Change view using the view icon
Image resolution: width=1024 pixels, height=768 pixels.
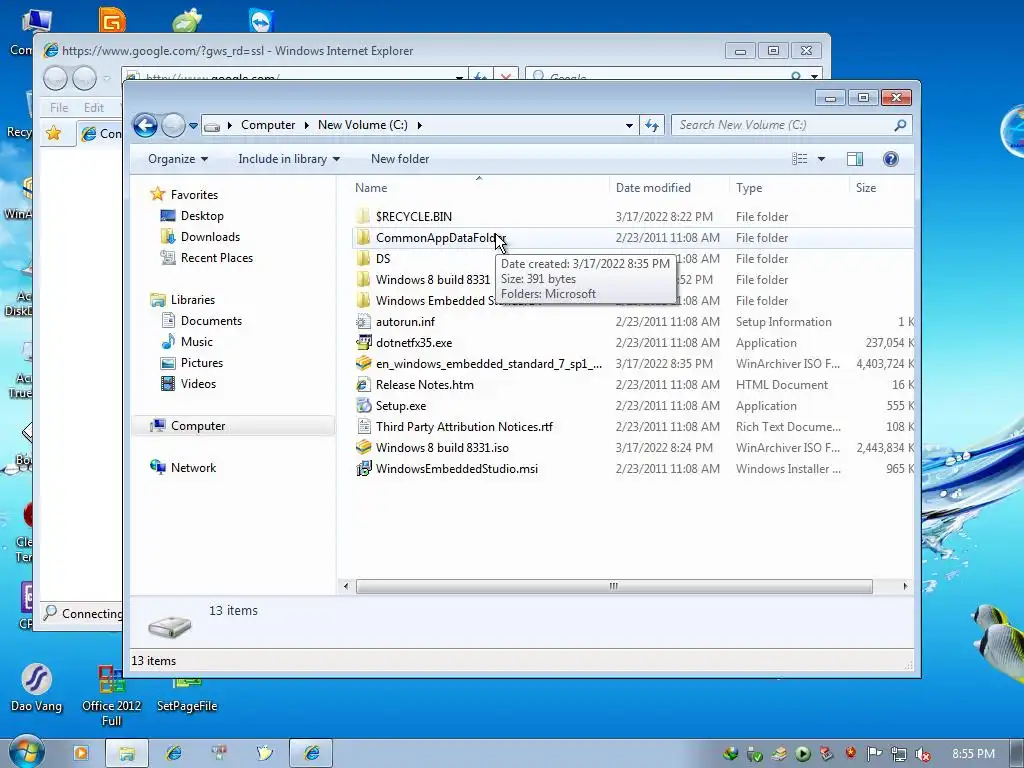(799, 159)
